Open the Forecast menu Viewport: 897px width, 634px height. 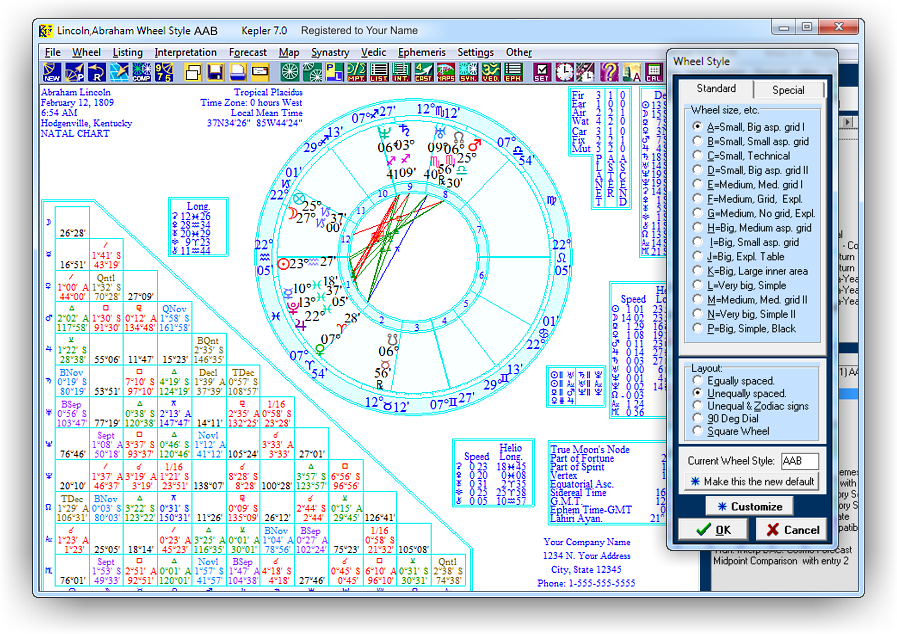(x=248, y=52)
